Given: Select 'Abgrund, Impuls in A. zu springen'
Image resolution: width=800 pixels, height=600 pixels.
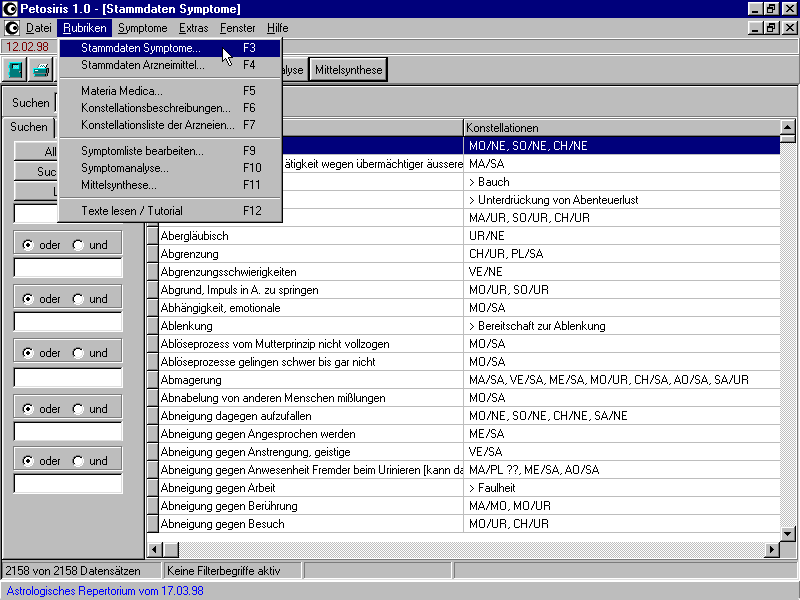Looking at the screenshot, I should [x=311, y=290].
